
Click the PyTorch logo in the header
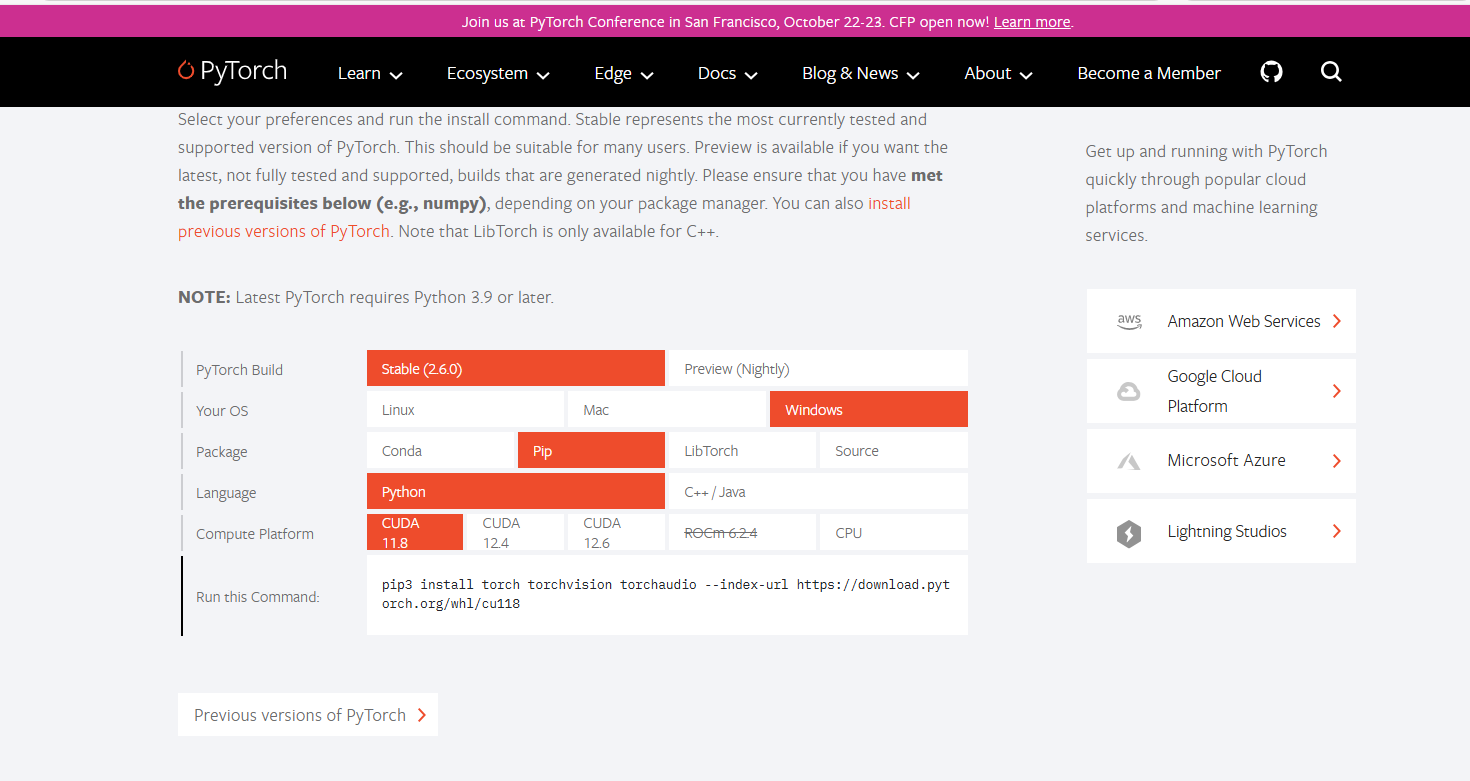232,71
